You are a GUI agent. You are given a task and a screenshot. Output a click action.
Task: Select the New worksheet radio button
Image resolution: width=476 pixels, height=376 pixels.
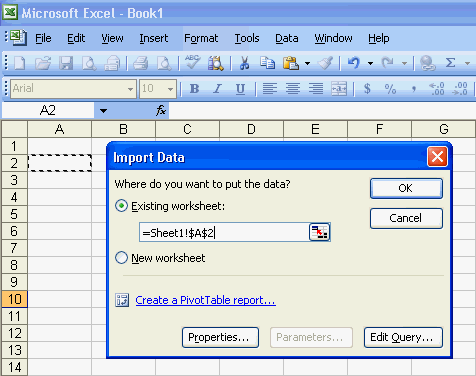pyautogui.click(x=121, y=258)
